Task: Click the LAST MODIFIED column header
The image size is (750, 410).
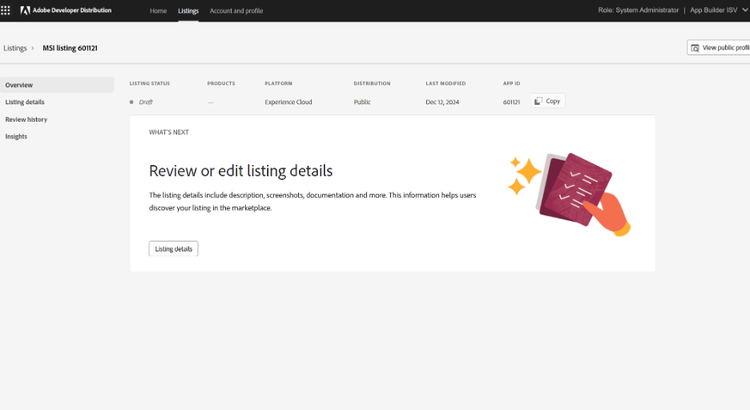Action: [x=446, y=83]
